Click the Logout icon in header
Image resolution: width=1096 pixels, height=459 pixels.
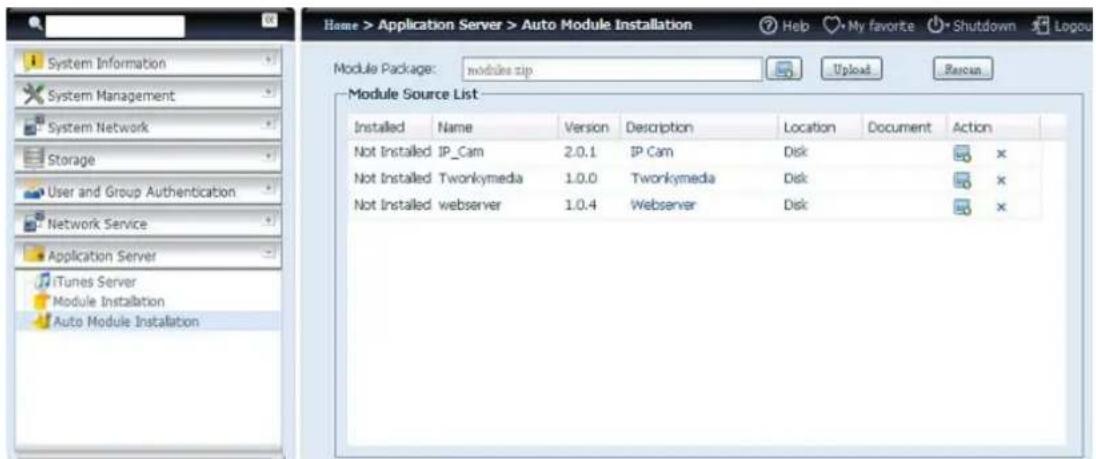1038,26
